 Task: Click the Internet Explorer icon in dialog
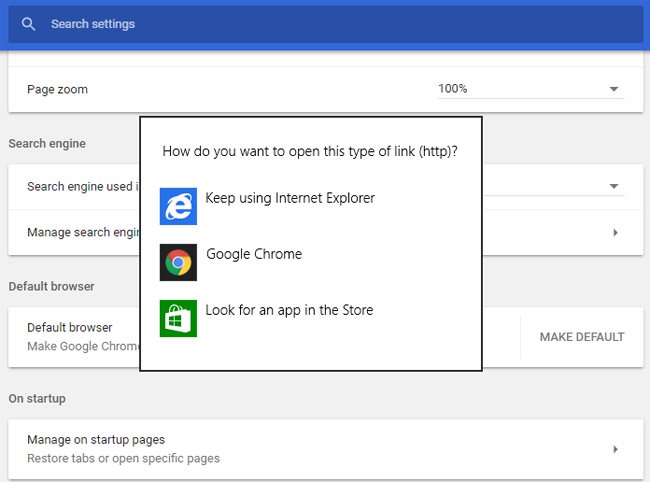click(178, 206)
